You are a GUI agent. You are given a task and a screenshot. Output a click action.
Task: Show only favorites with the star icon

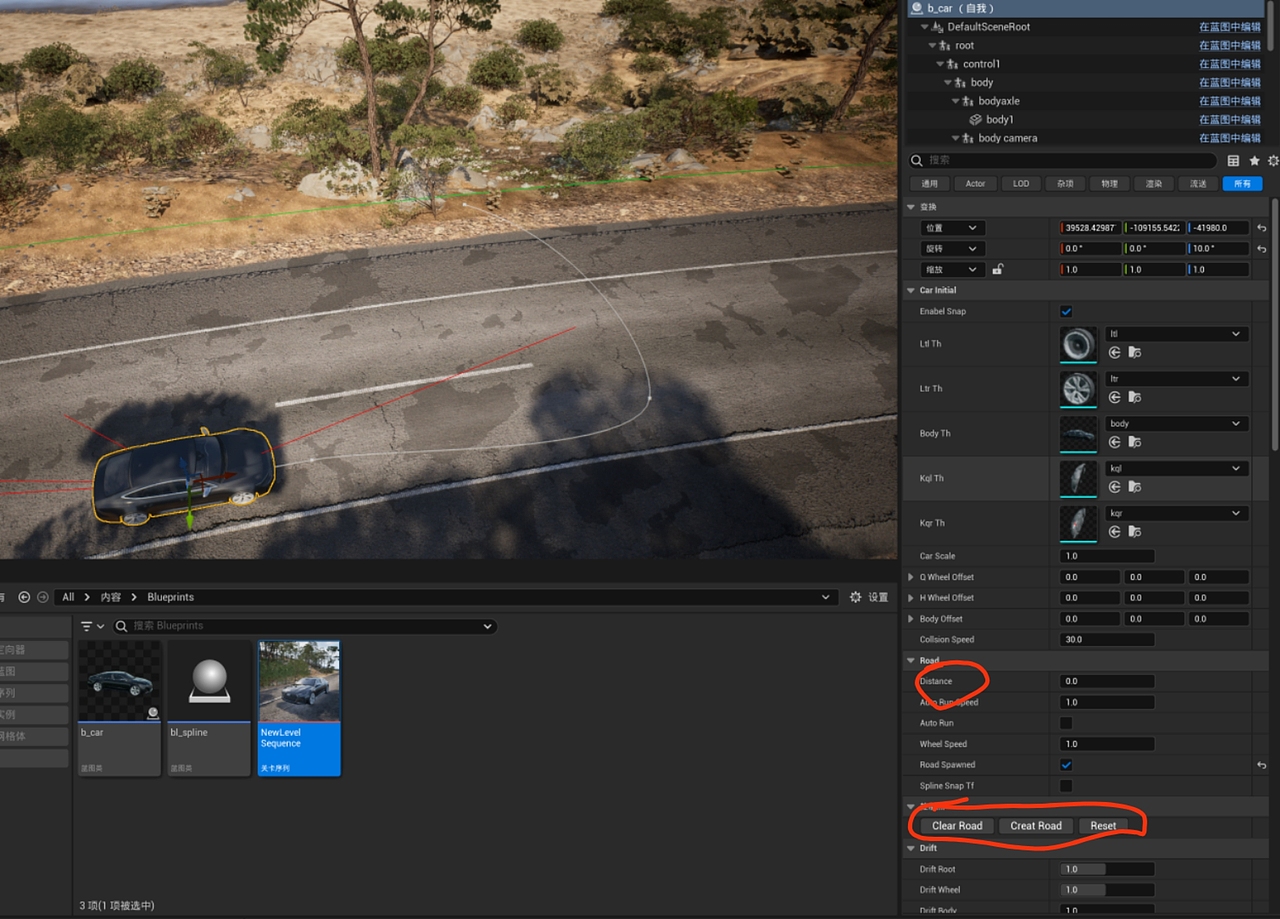[1254, 160]
